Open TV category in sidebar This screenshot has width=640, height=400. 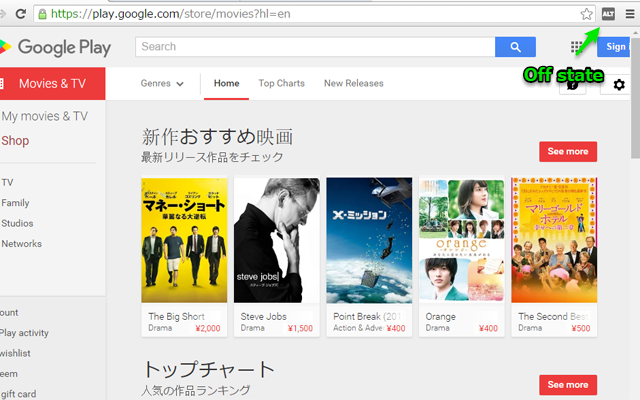pyautogui.click(x=7, y=182)
